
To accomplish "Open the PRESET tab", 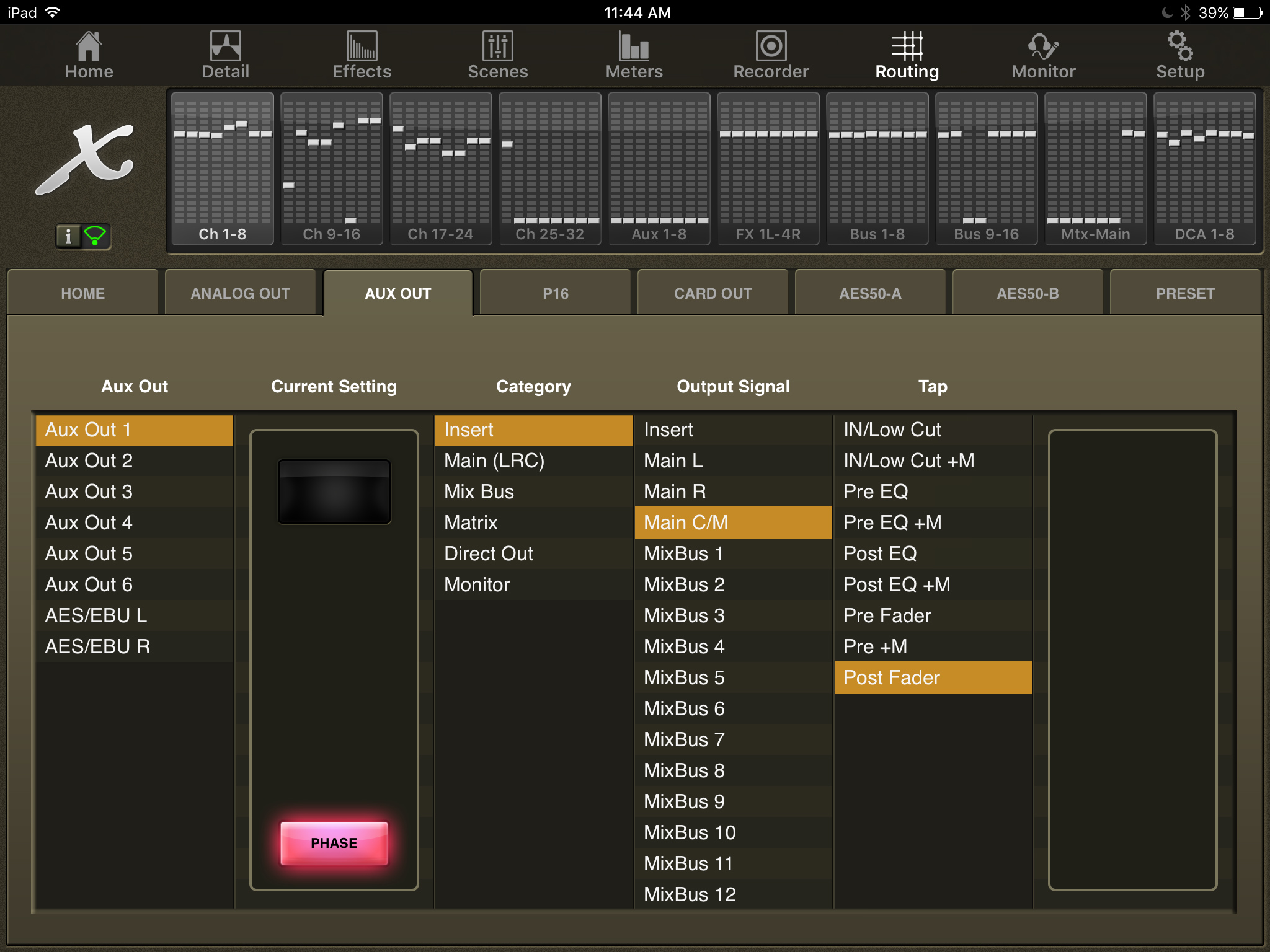I will point(1184,293).
